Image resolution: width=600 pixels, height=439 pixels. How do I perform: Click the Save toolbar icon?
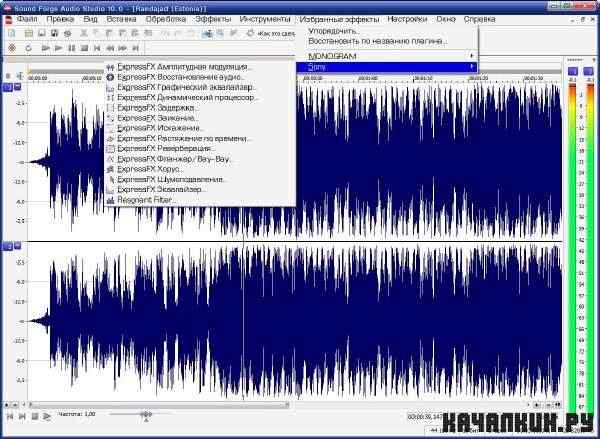(x=42, y=33)
